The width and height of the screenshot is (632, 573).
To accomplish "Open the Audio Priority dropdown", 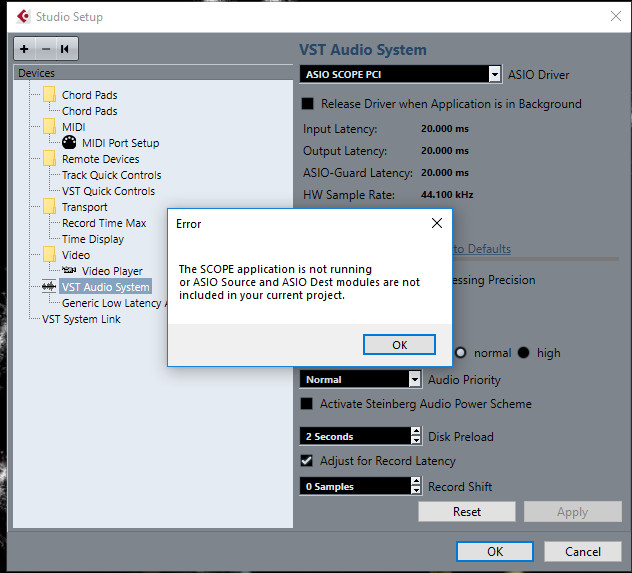I will point(414,379).
